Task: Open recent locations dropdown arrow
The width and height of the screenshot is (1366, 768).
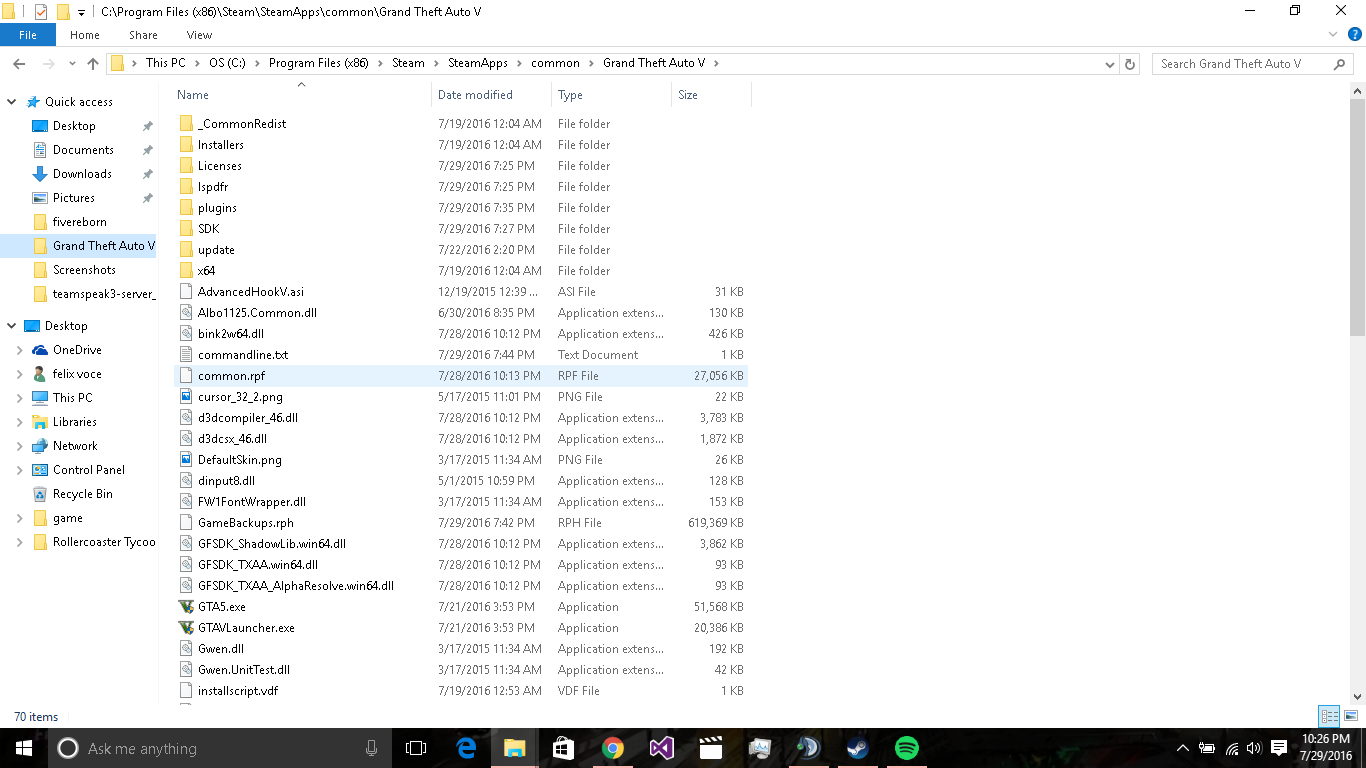Action: 72,64
